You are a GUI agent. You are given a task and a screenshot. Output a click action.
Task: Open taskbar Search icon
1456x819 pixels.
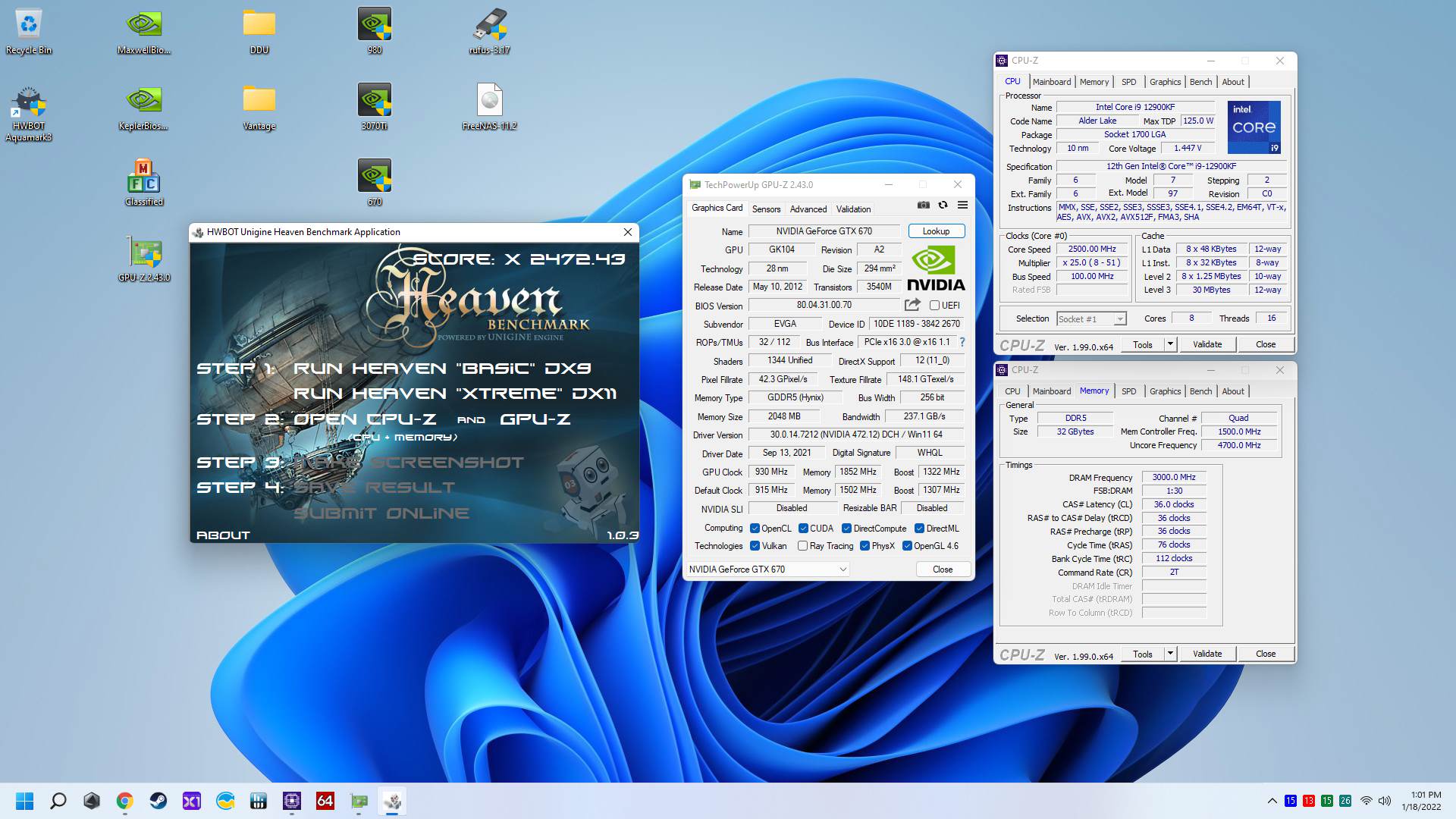58,801
